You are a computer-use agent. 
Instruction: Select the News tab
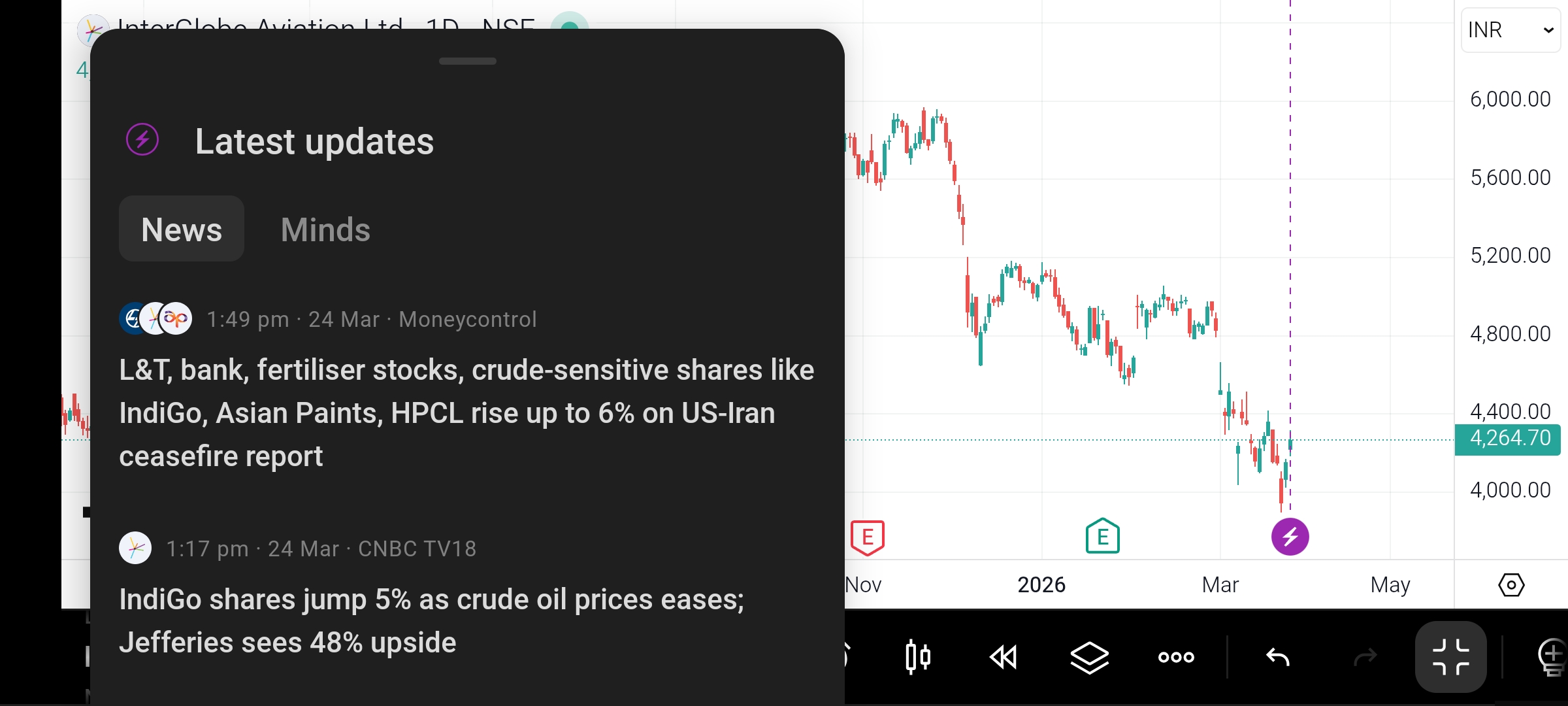182,229
